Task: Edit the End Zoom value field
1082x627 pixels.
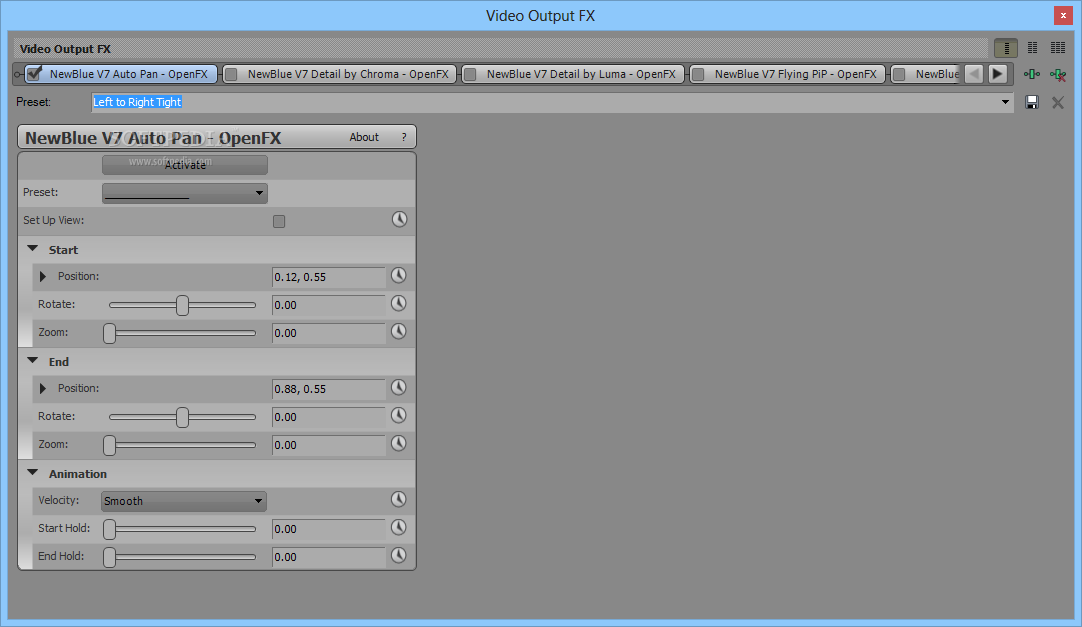Action: [x=328, y=445]
